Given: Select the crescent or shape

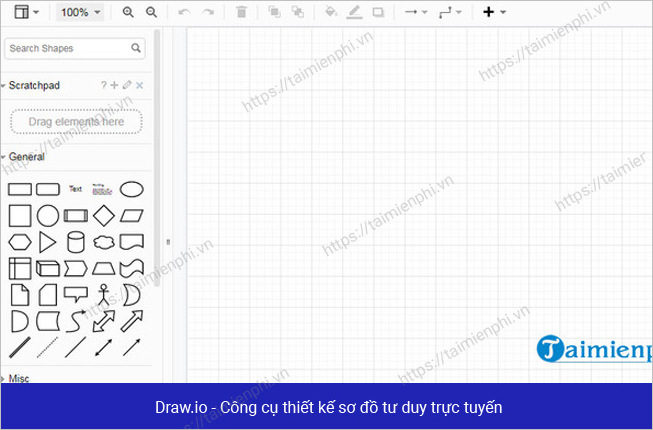Looking at the screenshot, I should (x=132, y=295).
